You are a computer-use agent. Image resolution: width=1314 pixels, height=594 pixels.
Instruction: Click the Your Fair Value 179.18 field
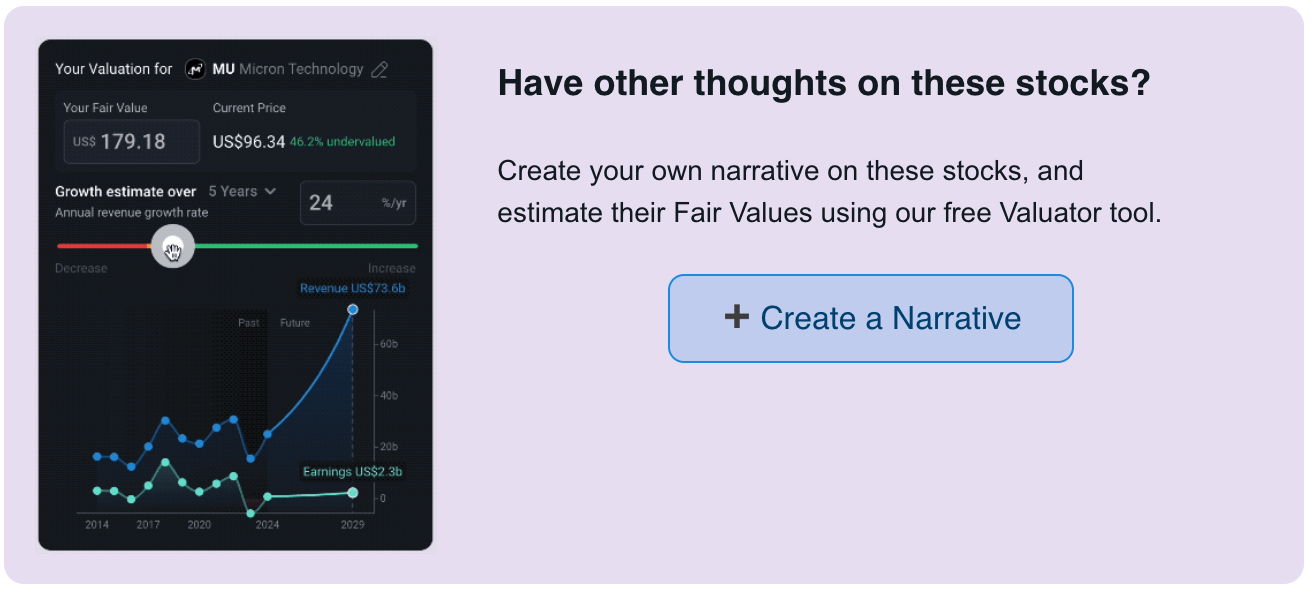pos(132,142)
